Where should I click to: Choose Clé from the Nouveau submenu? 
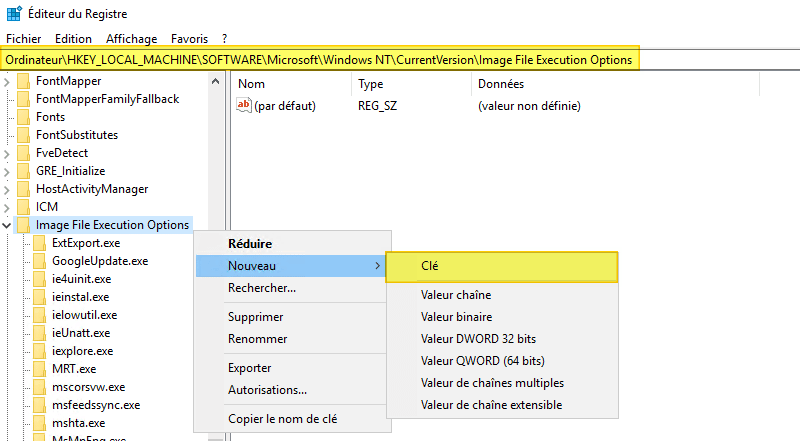coord(430,266)
